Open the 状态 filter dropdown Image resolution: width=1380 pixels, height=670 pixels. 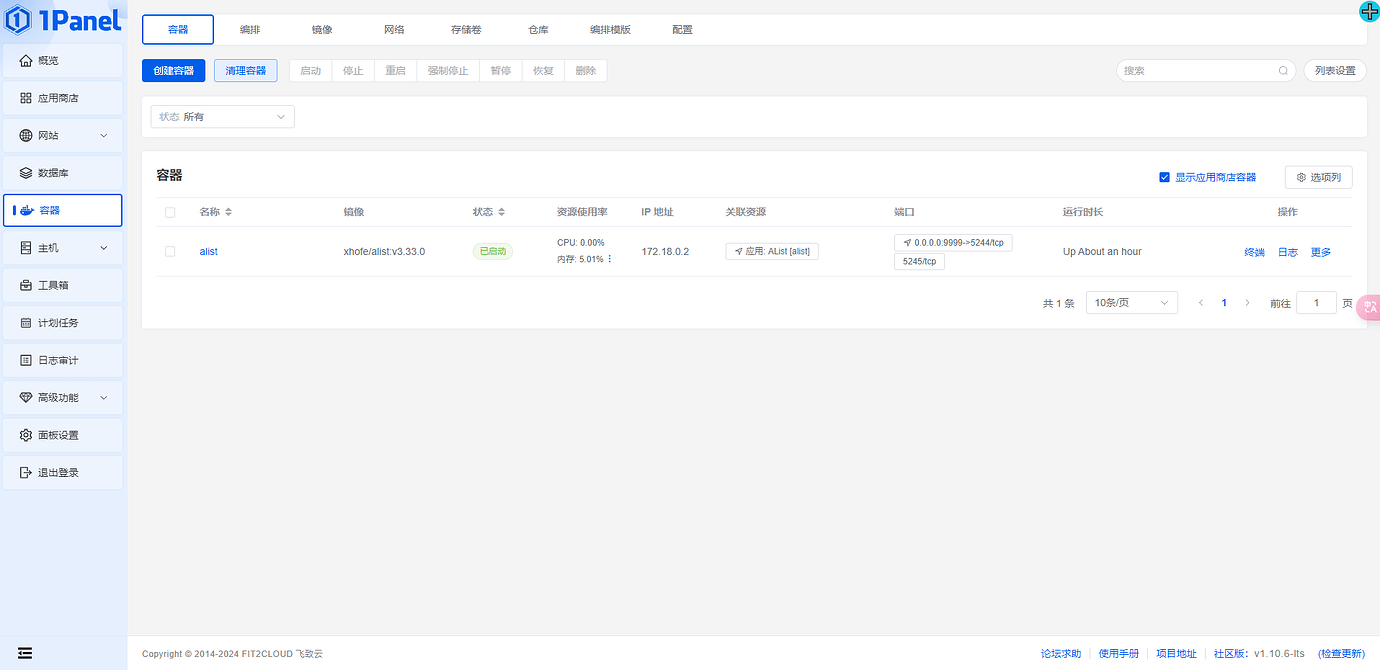click(222, 116)
